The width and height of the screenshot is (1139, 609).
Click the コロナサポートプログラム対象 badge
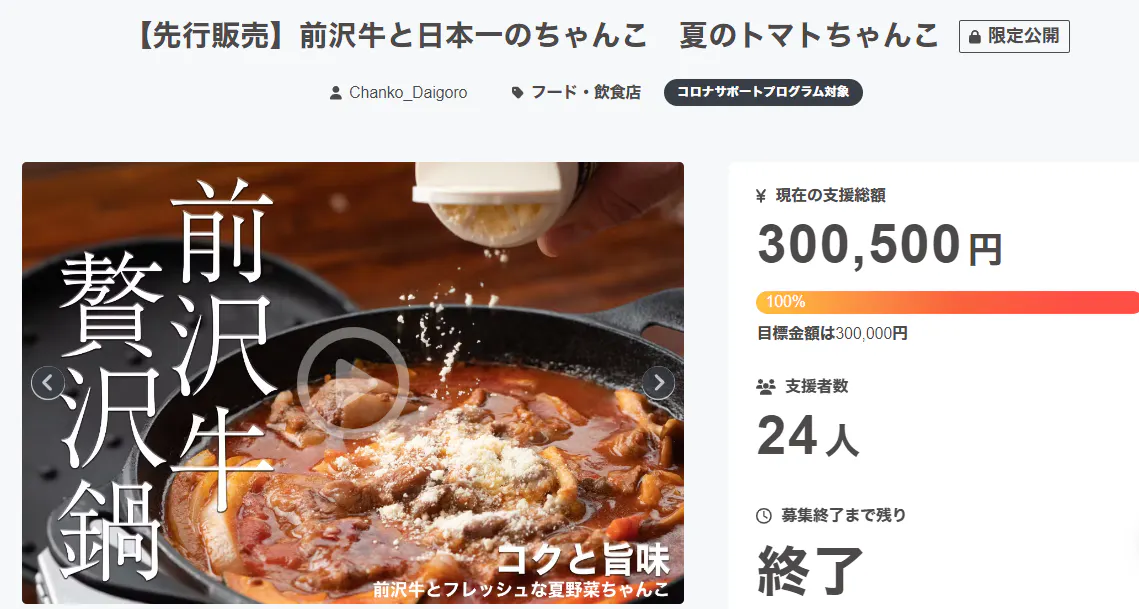click(x=763, y=92)
